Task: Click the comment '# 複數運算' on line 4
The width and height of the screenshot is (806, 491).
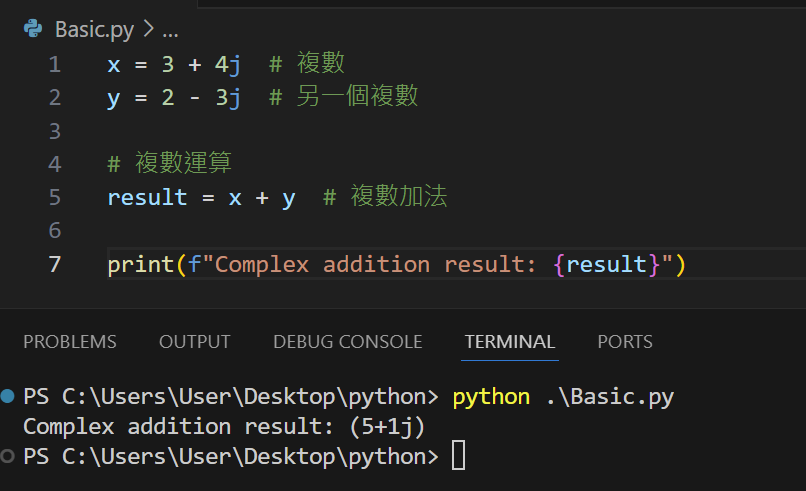Action: pyautogui.click(x=170, y=163)
